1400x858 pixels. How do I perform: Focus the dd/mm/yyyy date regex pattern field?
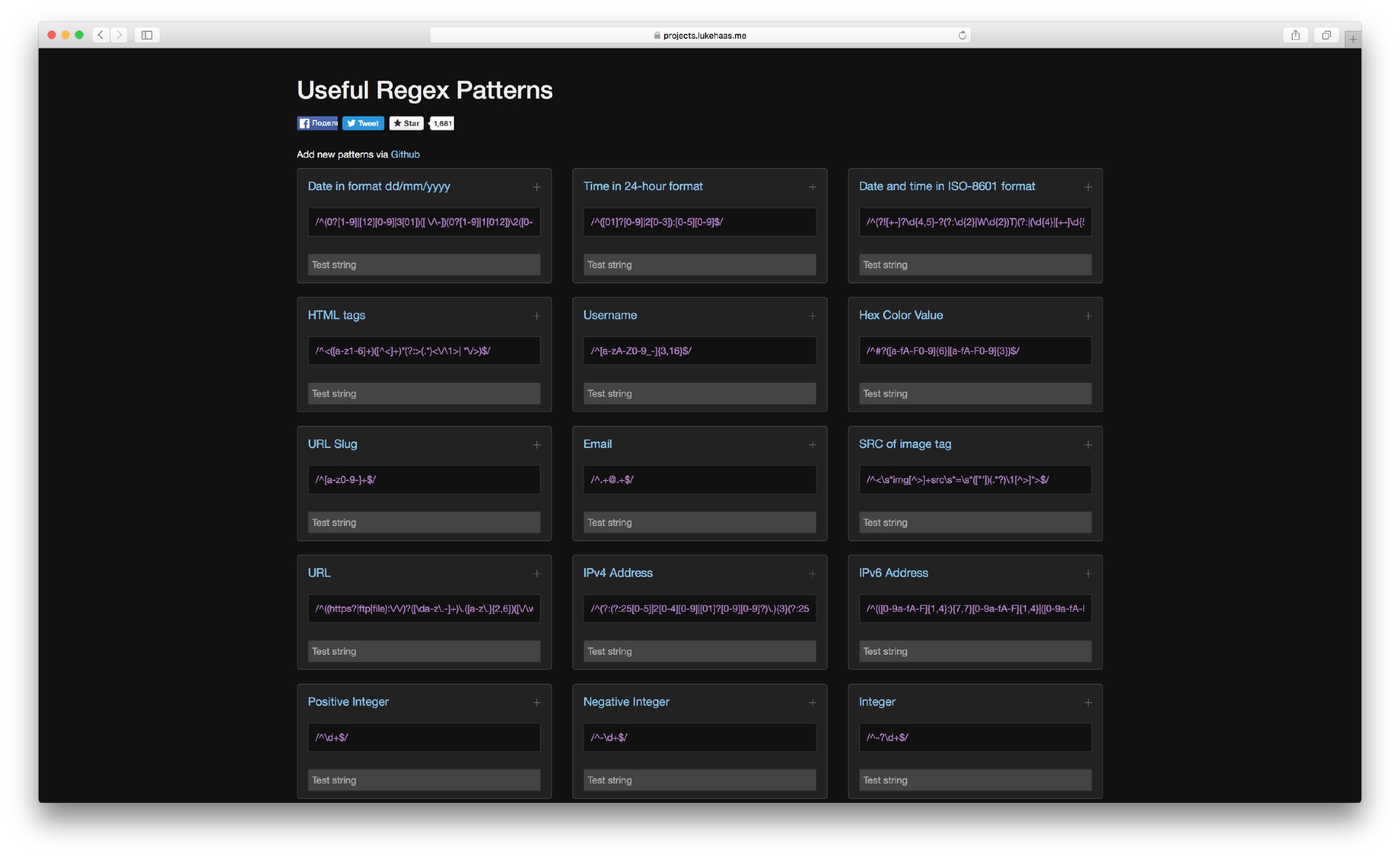[424, 222]
